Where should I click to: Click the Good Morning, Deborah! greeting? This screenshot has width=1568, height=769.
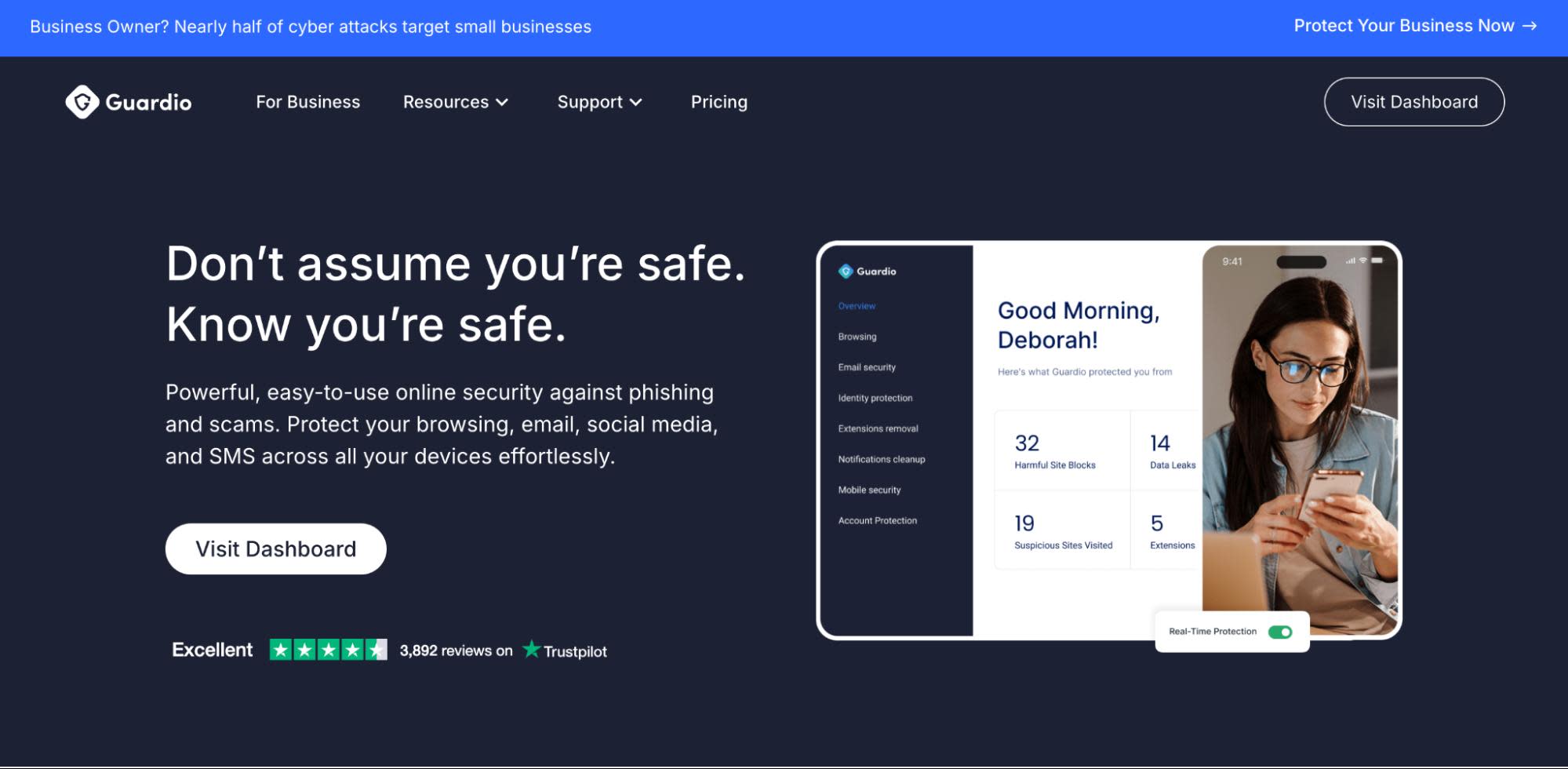pos(1079,325)
